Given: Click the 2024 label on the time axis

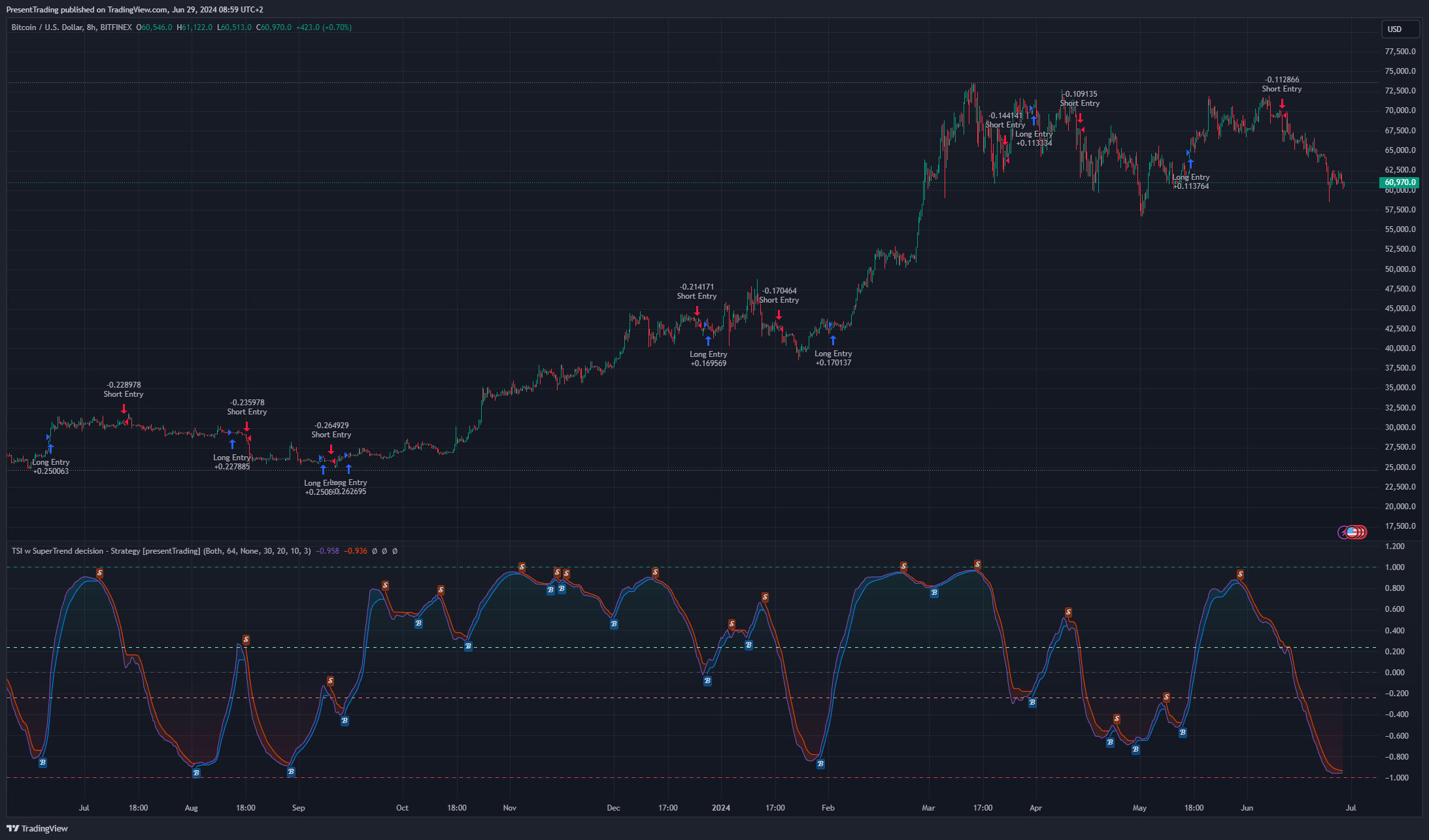Looking at the screenshot, I should pyautogui.click(x=721, y=808).
